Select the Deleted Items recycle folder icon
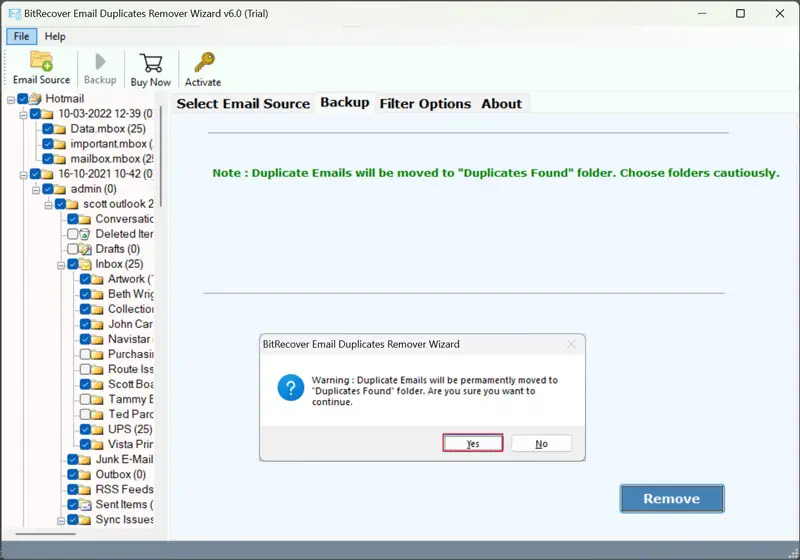800x560 pixels. coord(85,234)
